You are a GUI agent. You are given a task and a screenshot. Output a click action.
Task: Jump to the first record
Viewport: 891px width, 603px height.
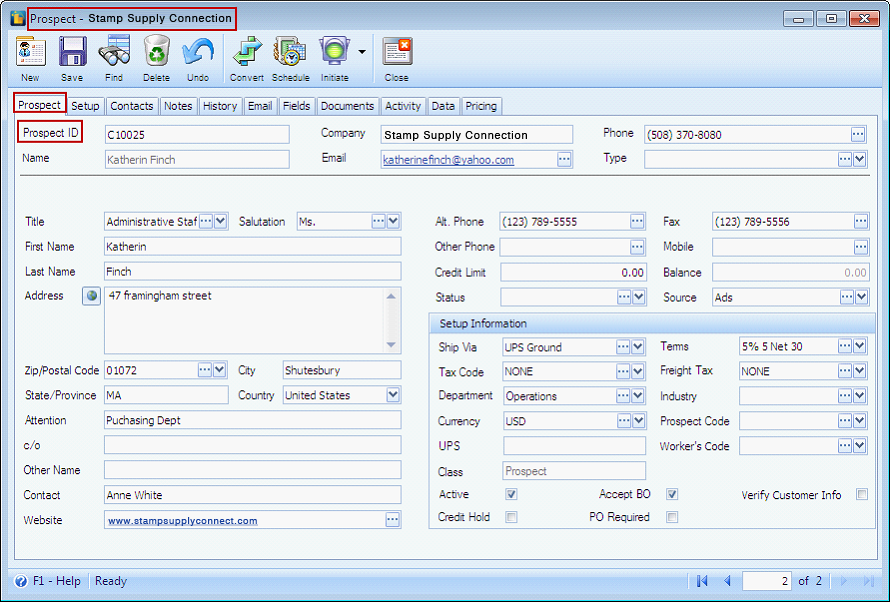tap(702, 581)
